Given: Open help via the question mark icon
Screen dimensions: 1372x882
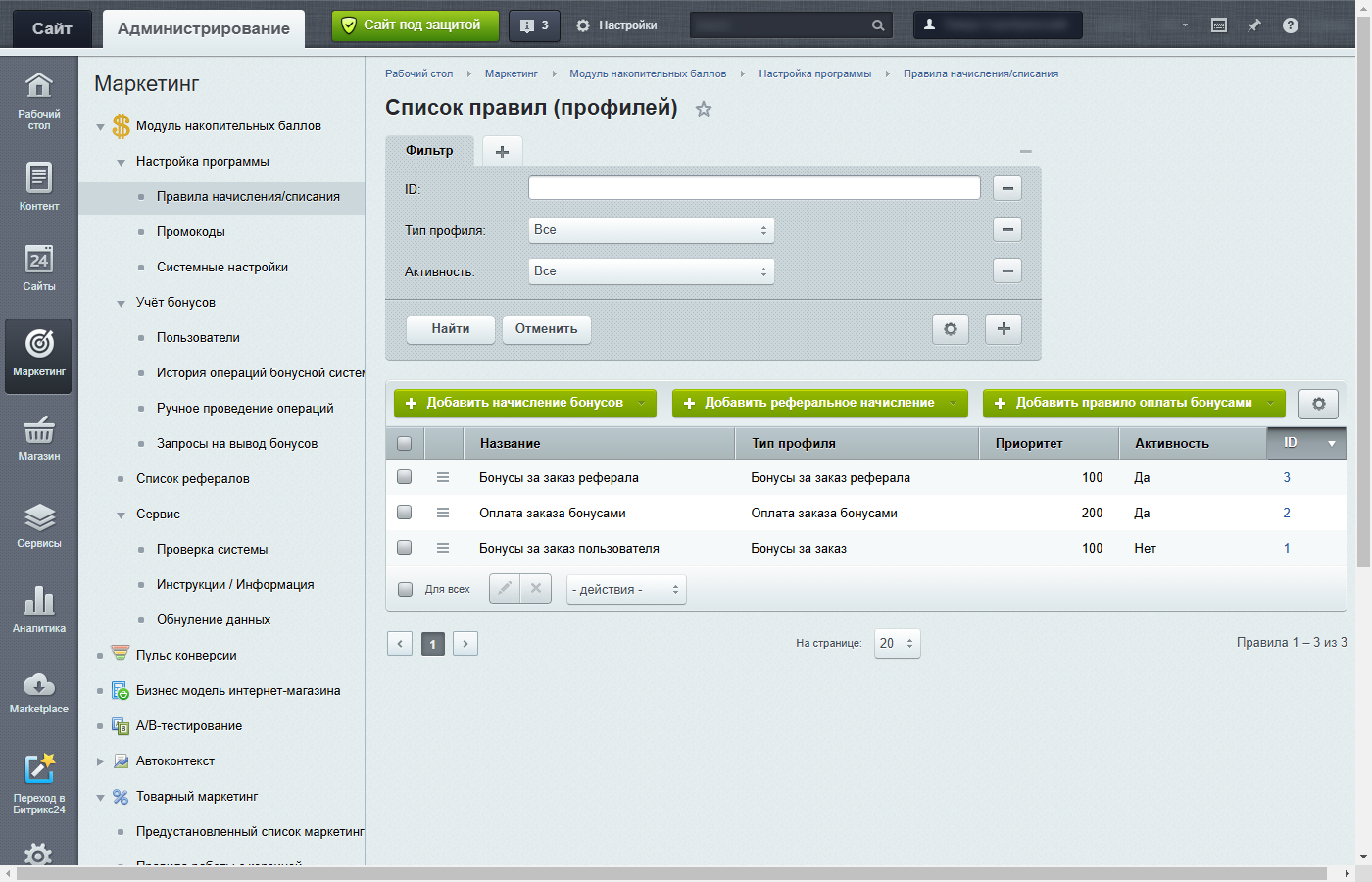Looking at the screenshot, I should click(1291, 25).
